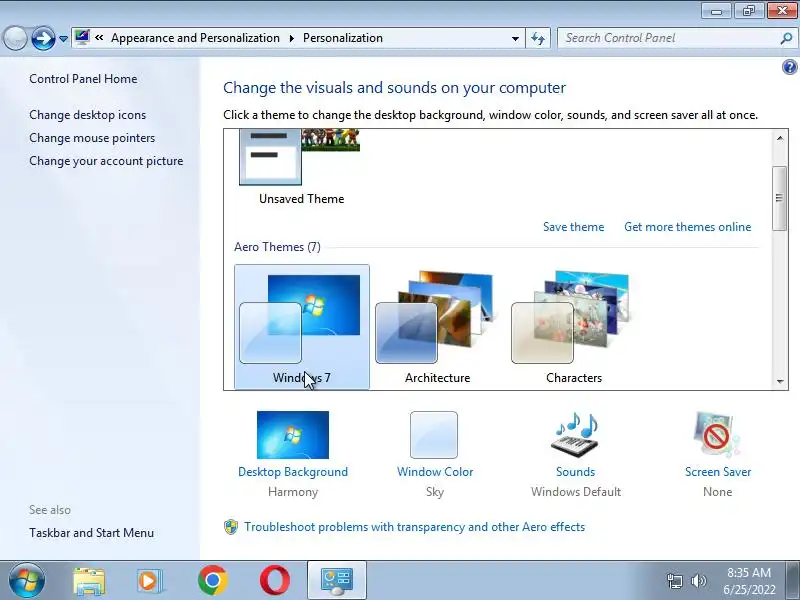This screenshot has width=800, height=600.
Task: Click the Show desktop strip on taskbar
Action: coord(793,581)
